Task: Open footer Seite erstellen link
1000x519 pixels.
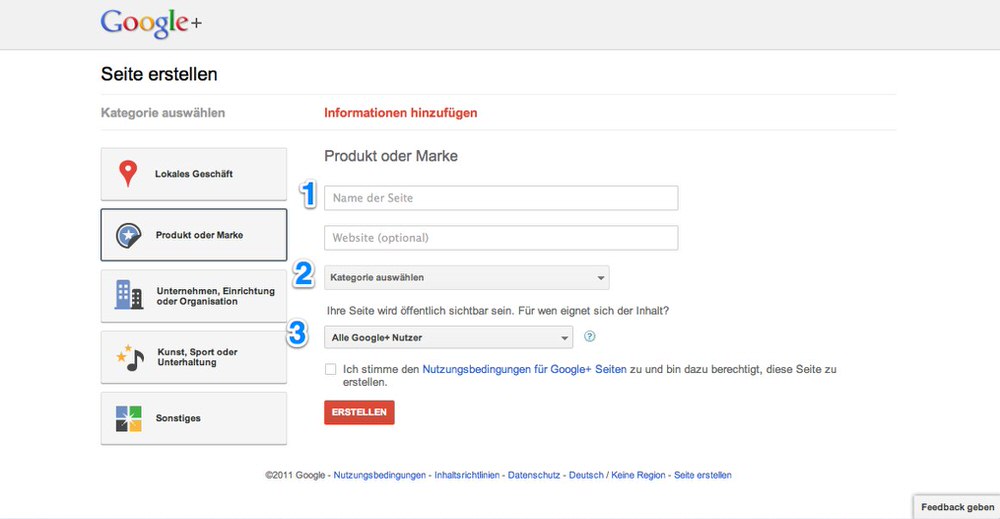Action: [x=703, y=475]
